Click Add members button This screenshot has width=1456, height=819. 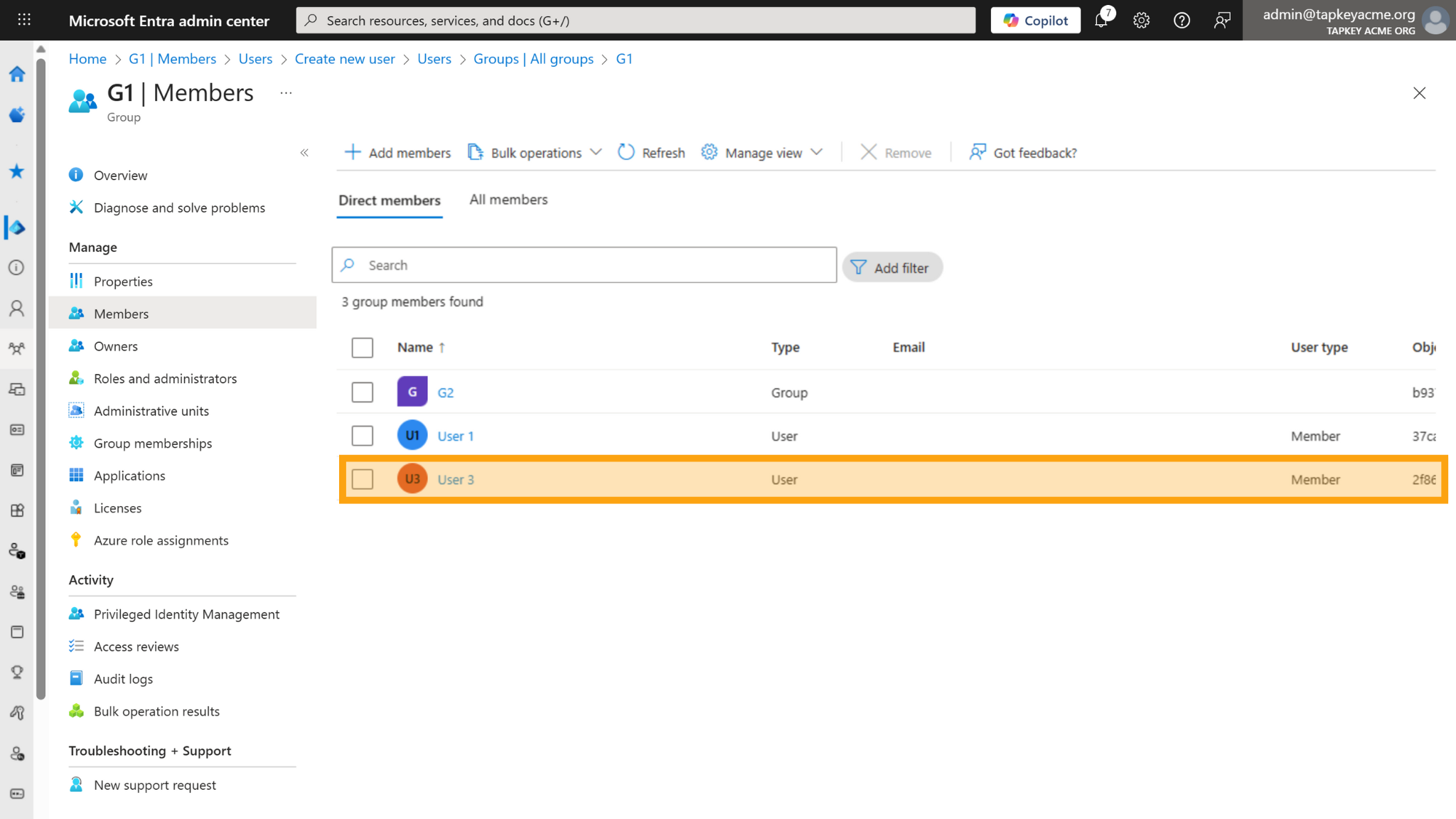click(397, 153)
